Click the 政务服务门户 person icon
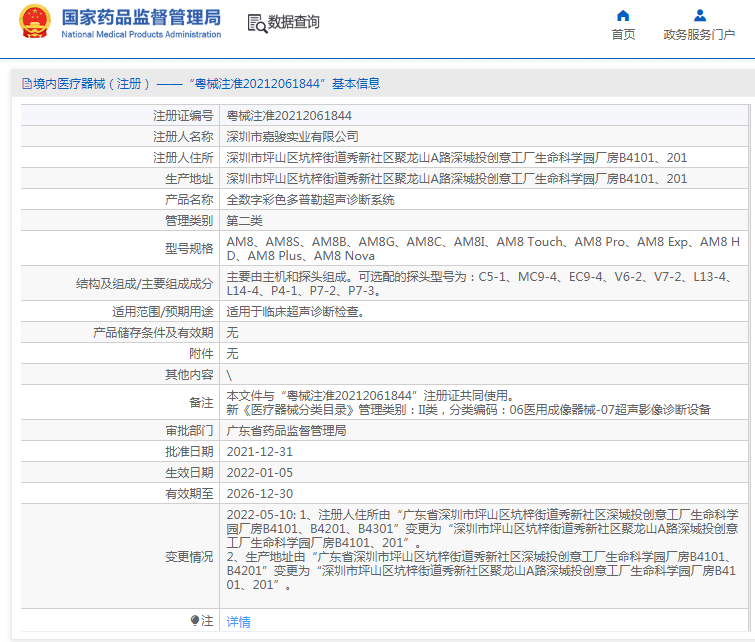755x642 pixels. 700,15
